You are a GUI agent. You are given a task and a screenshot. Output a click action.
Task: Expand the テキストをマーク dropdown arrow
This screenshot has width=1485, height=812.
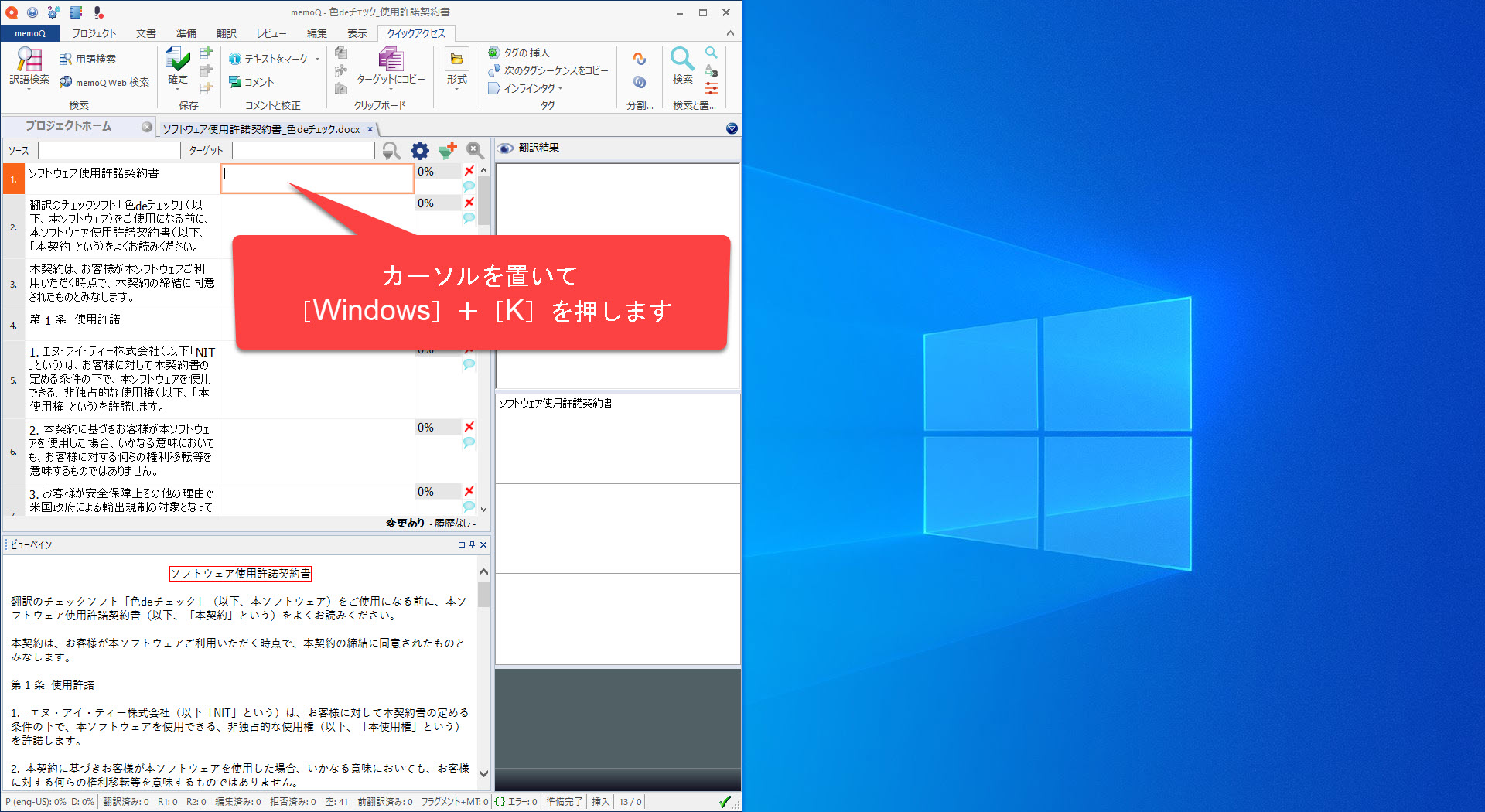point(317,59)
